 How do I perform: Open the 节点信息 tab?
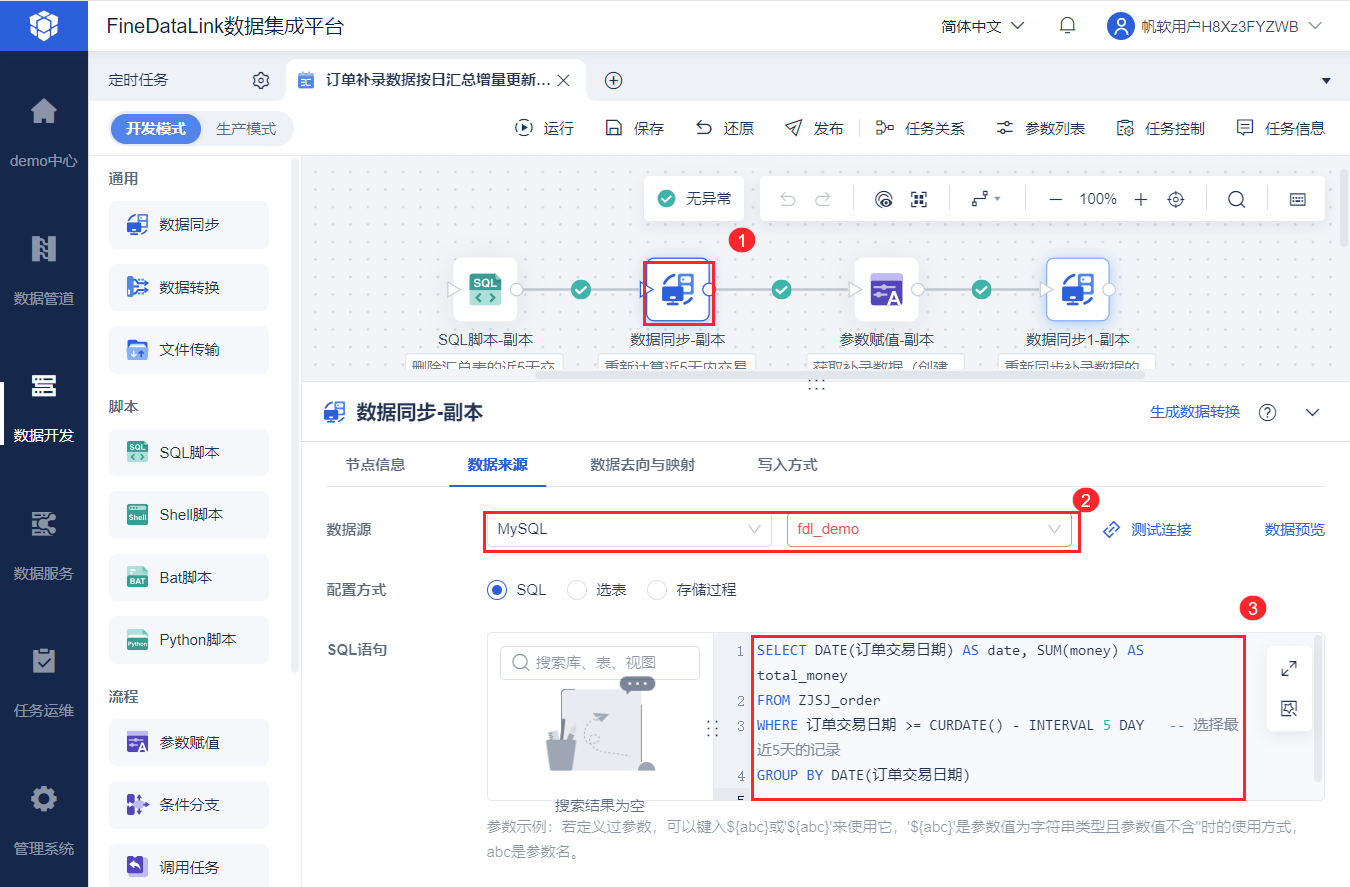(376, 464)
